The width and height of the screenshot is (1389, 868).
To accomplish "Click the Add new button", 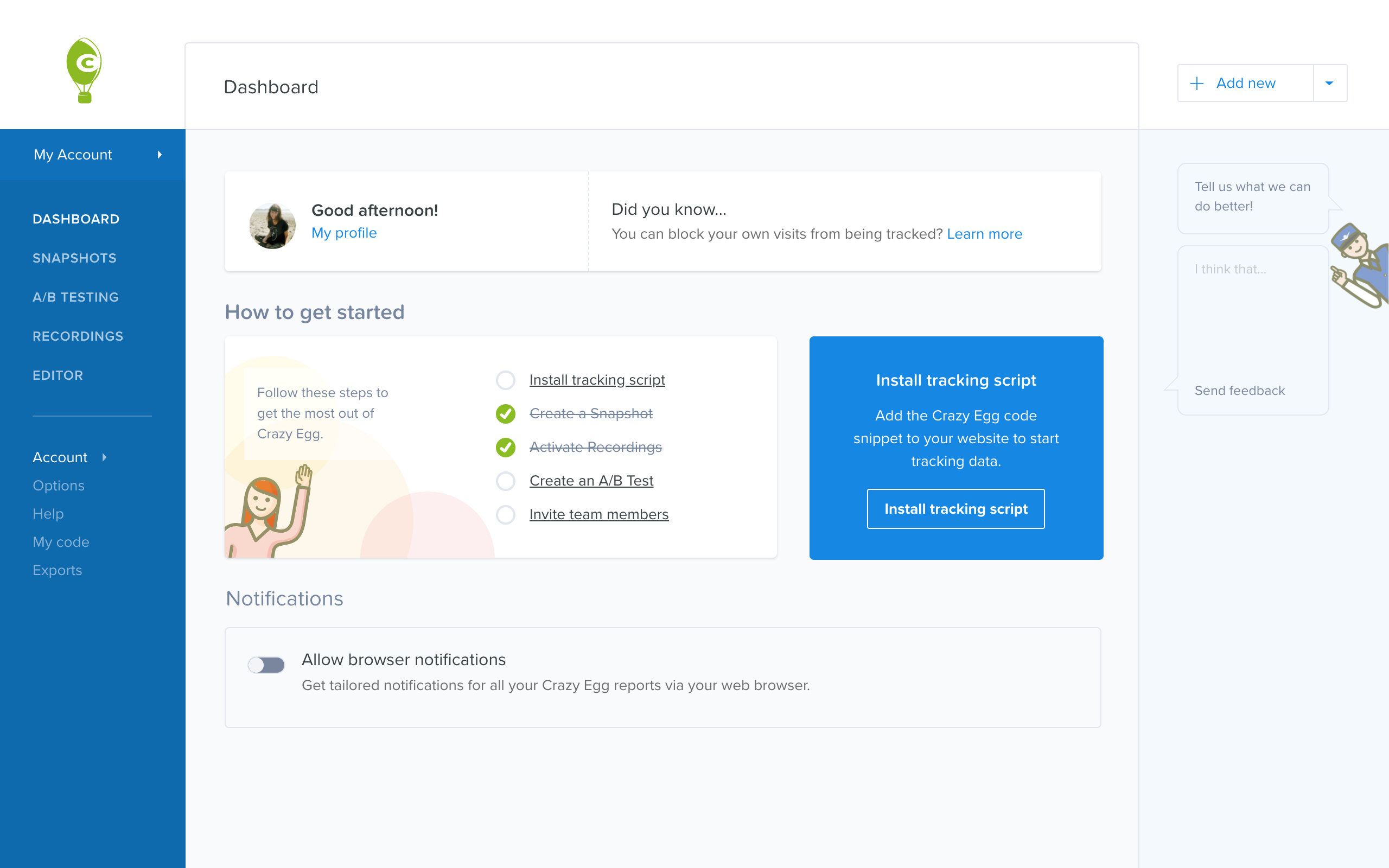I will [x=1246, y=83].
